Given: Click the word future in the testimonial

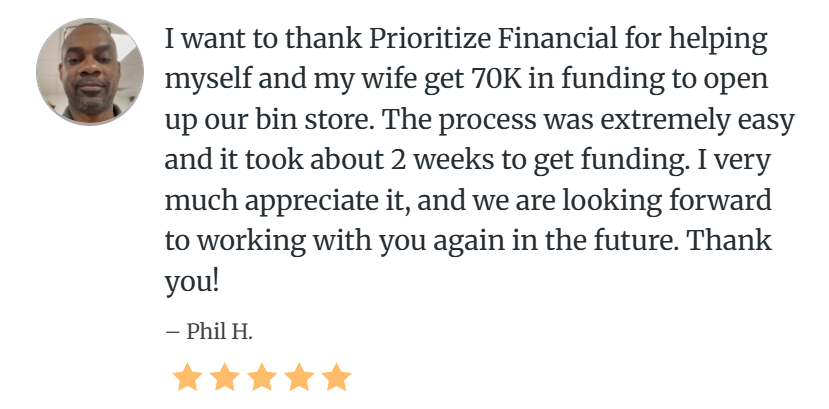Looking at the screenshot, I should pyautogui.click(x=647, y=241).
